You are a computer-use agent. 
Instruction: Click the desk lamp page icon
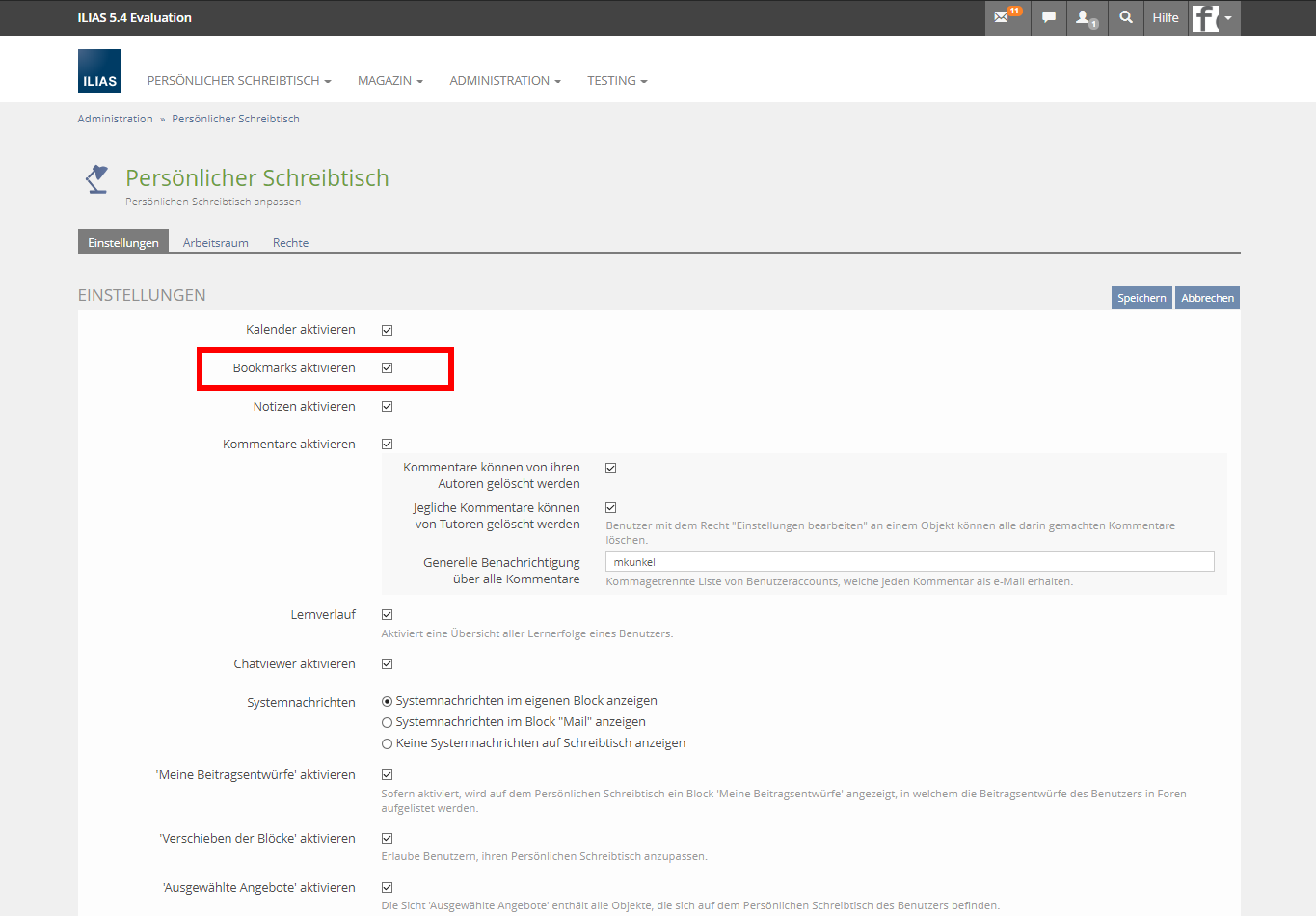(96, 179)
